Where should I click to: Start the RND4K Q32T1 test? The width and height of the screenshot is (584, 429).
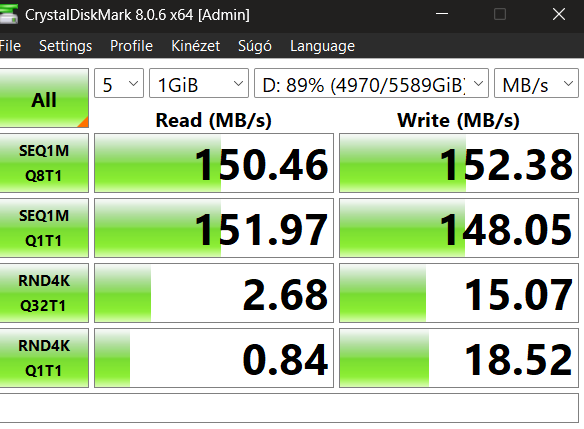[x=44, y=293]
